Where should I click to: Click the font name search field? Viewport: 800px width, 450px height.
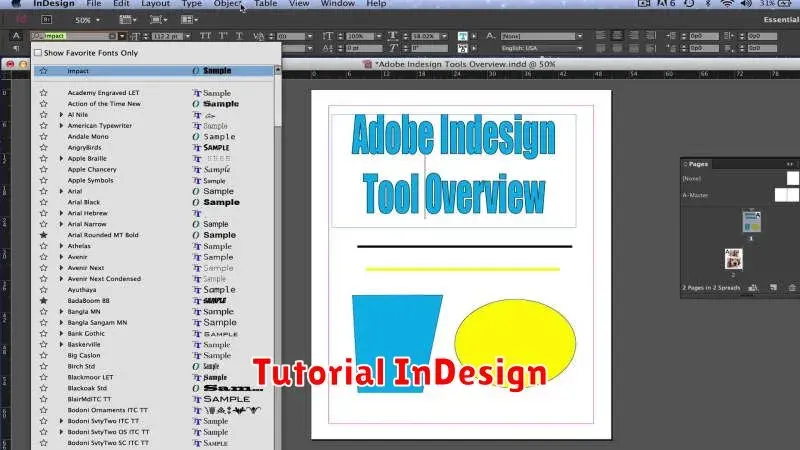(76, 36)
